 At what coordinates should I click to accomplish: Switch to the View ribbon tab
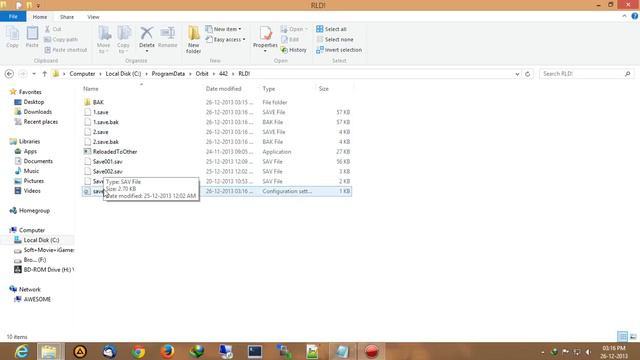pyautogui.click(x=93, y=17)
